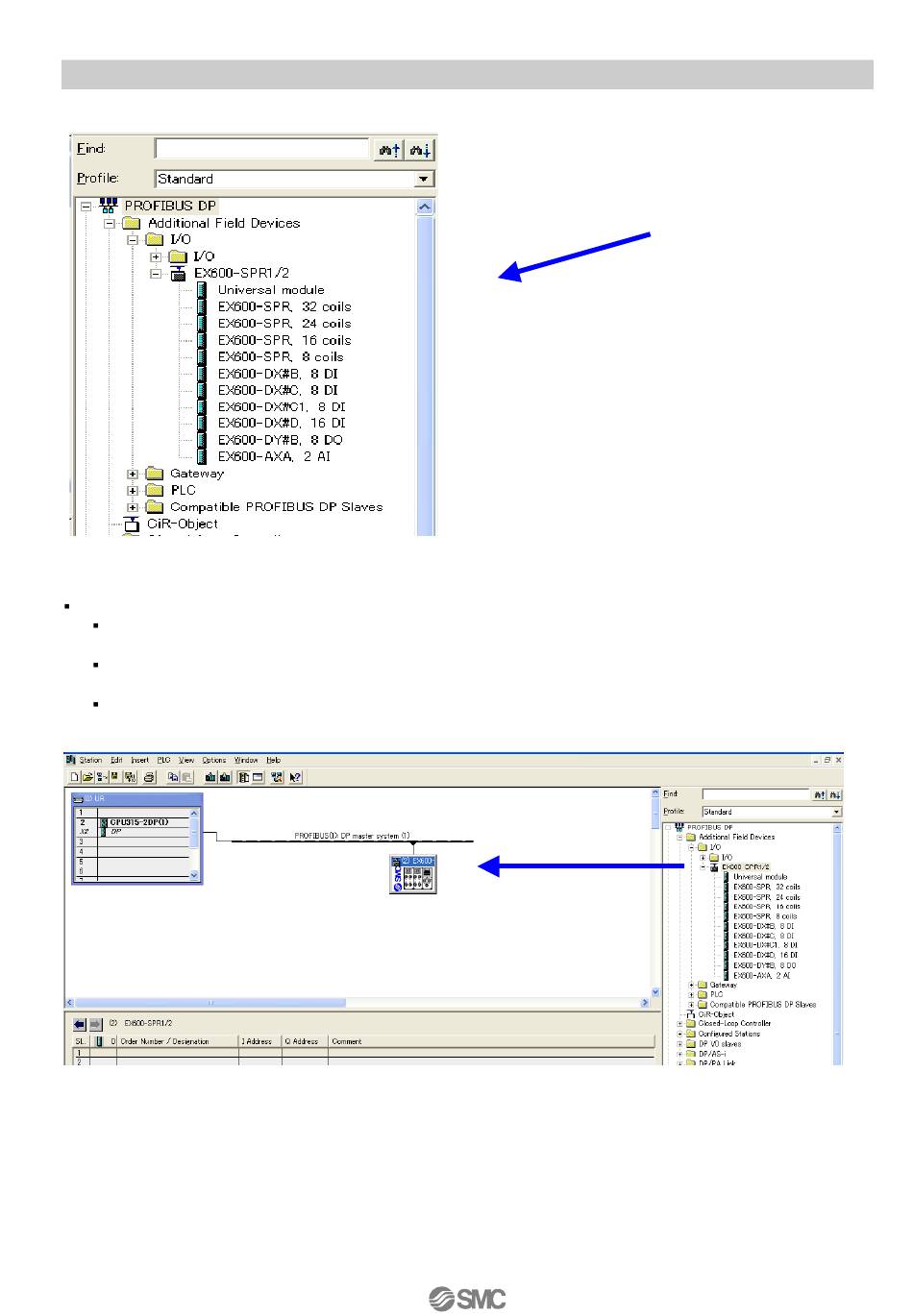
Task: Click the Find field in enlarged catalog
Action: (x=262, y=149)
